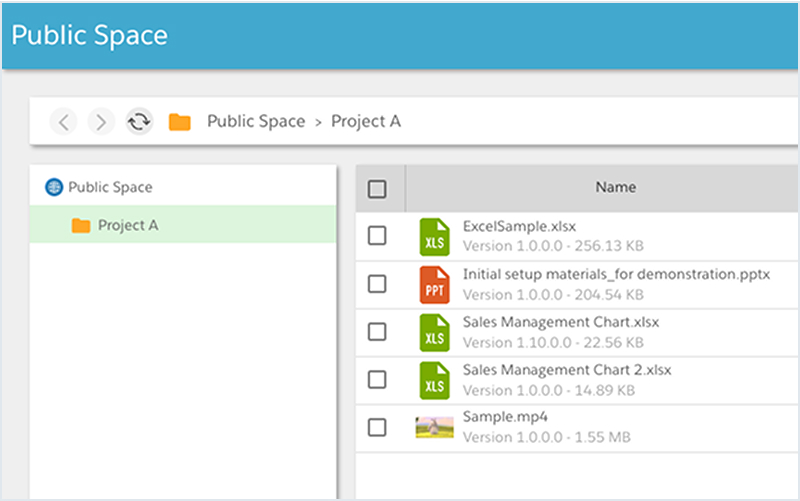Open the Sales Management Chart 2.xlsx file name
Image resolution: width=800 pixels, height=501 pixels.
pos(567,369)
